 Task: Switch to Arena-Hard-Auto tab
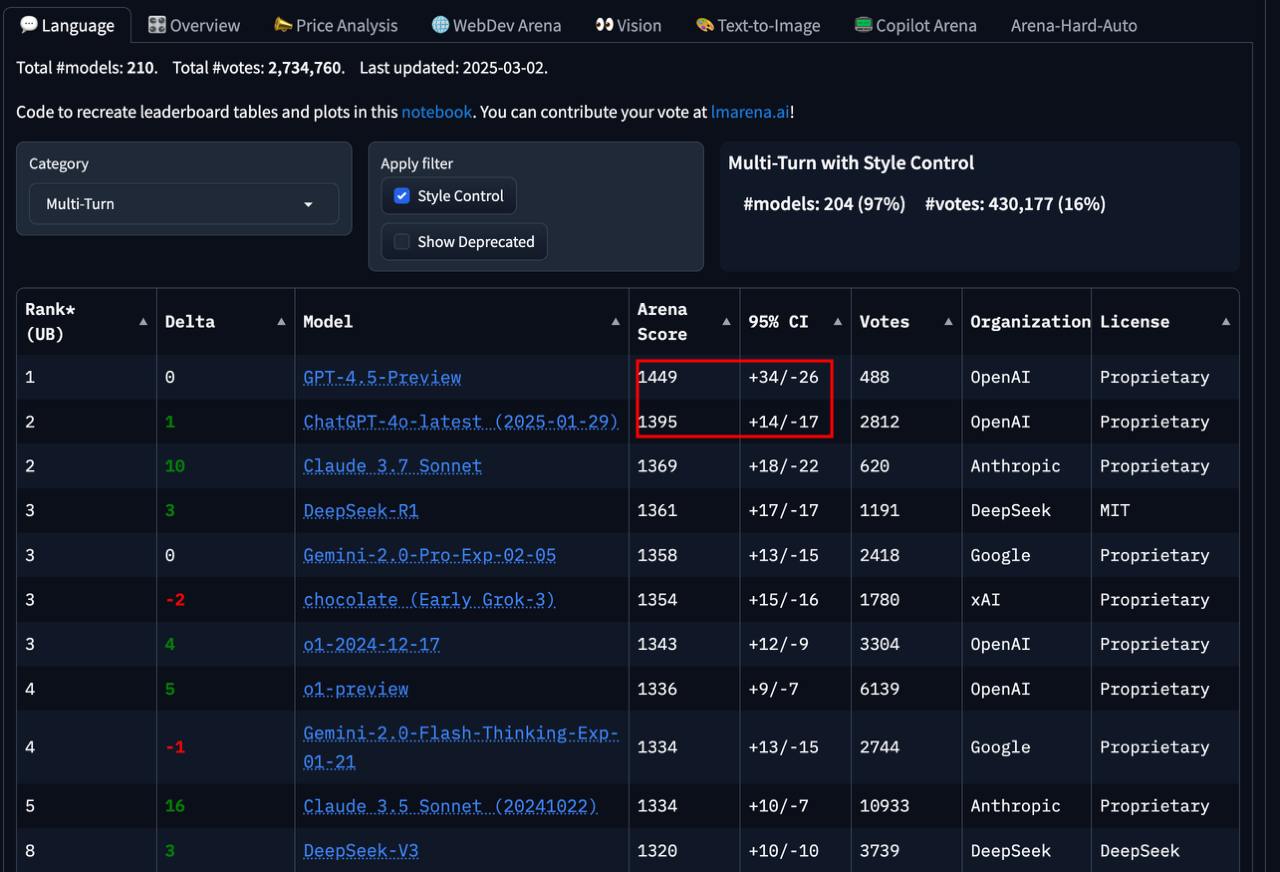pyautogui.click(x=1074, y=25)
